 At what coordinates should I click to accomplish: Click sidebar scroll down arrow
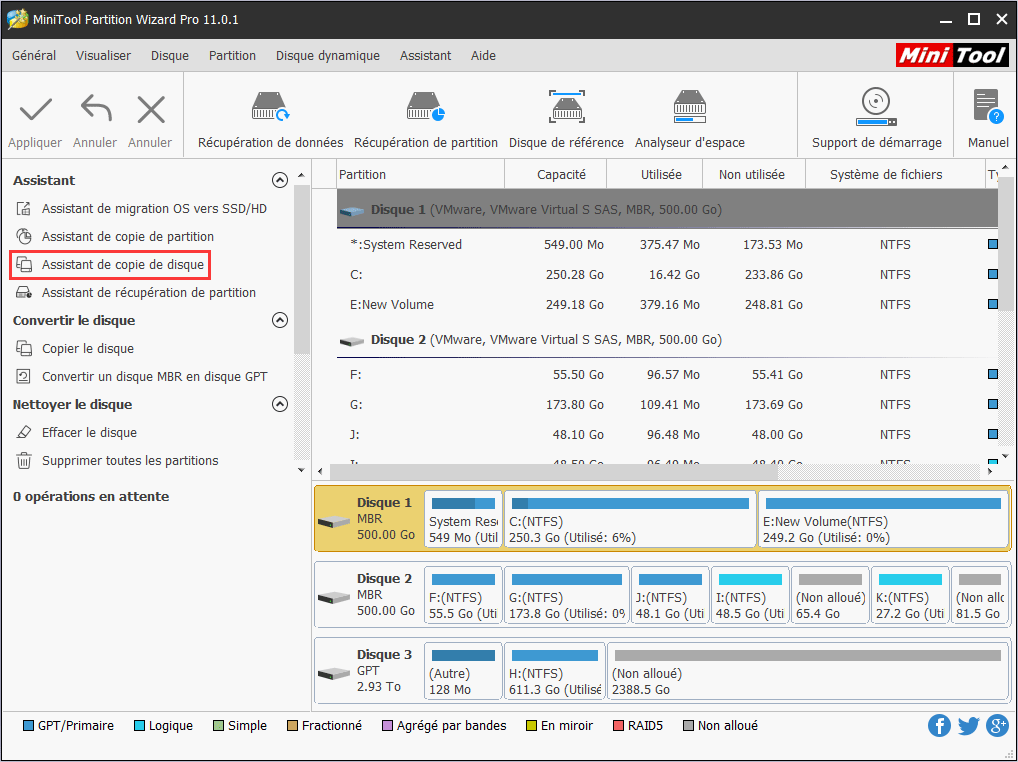pos(301,470)
